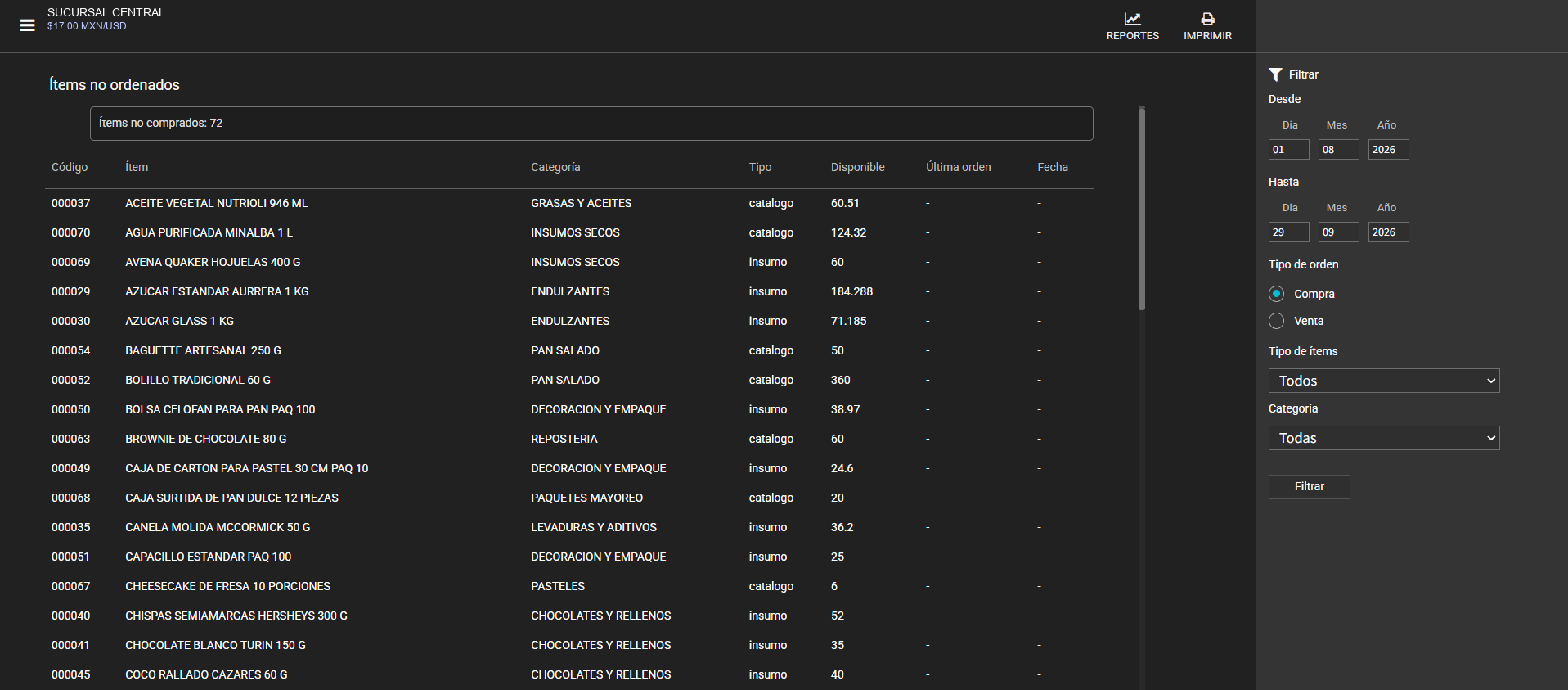Expand the Categoría Todas dropdown
Image resolution: width=1568 pixels, height=690 pixels.
click(x=1384, y=438)
